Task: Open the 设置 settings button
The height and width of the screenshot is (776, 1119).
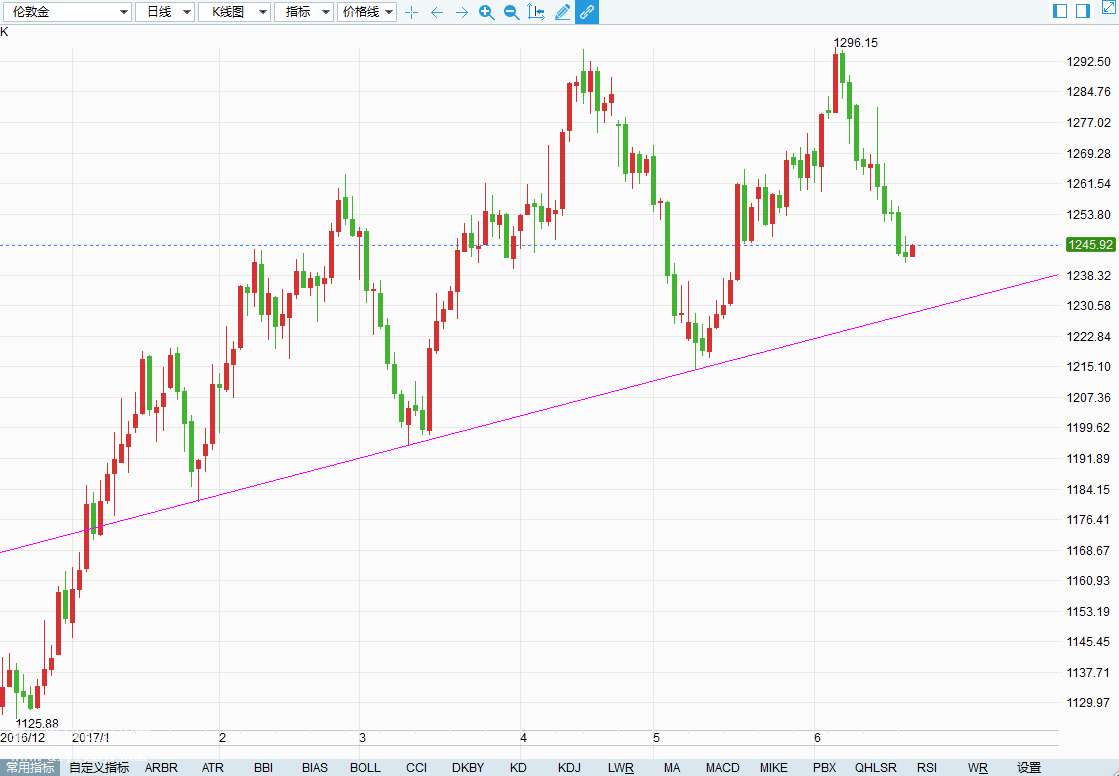Action: click(1029, 767)
